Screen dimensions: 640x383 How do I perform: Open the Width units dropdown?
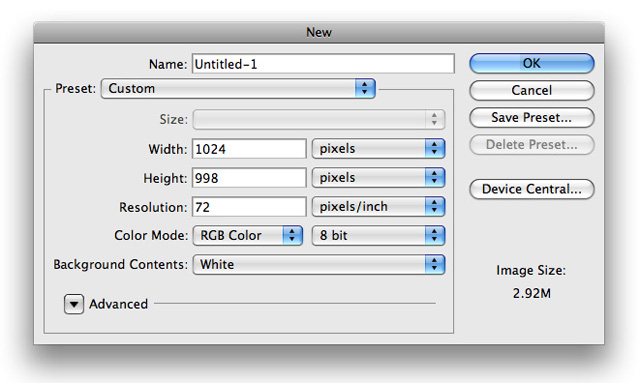tap(378, 149)
